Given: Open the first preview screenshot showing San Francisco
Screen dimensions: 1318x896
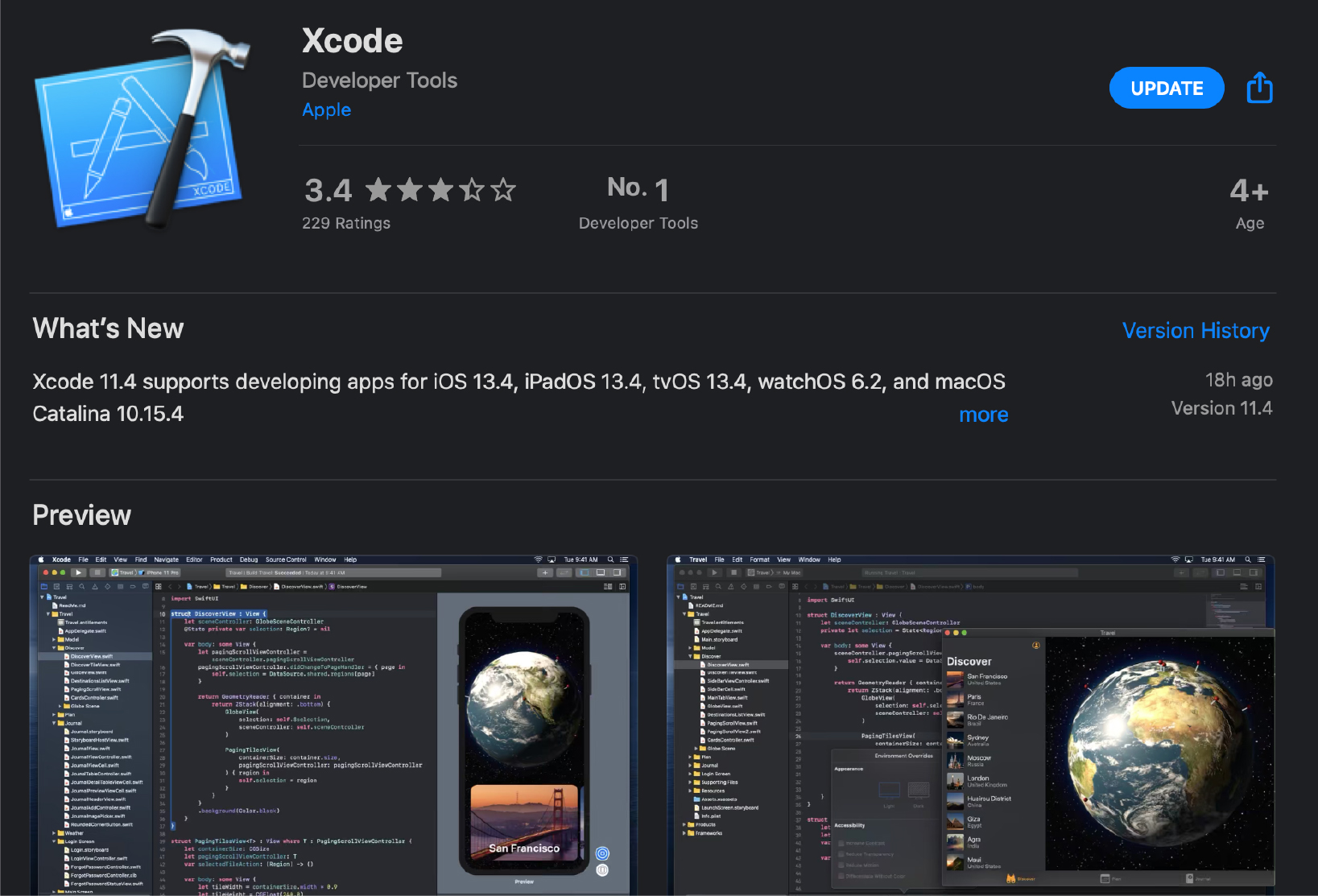Looking at the screenshot, I should 333,725.
